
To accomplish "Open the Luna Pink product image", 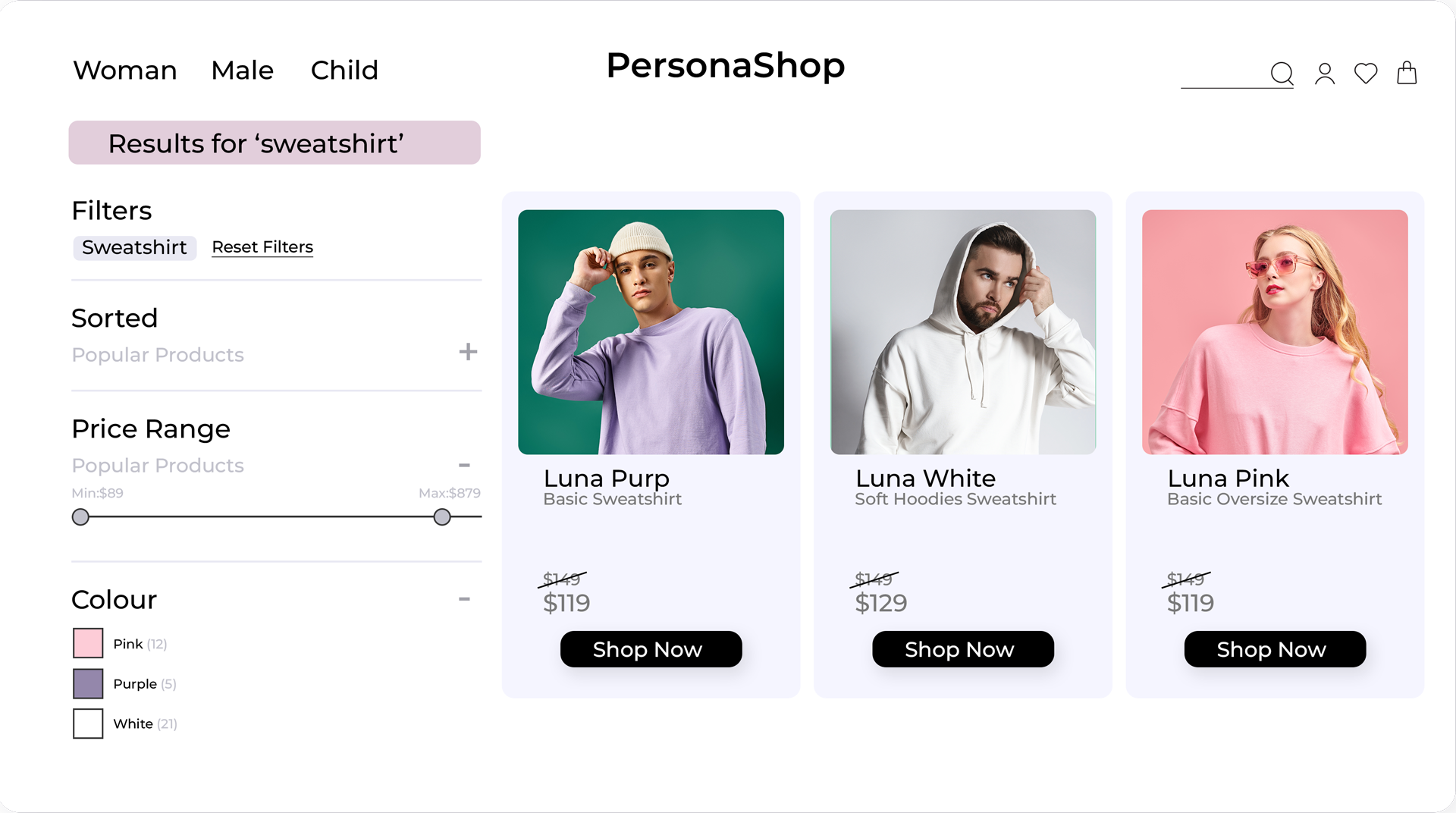I will click(1274, 332).
